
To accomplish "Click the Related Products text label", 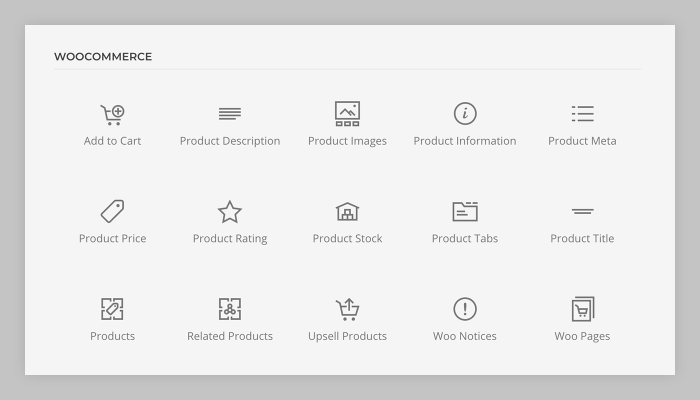I will tap(230, 336).
